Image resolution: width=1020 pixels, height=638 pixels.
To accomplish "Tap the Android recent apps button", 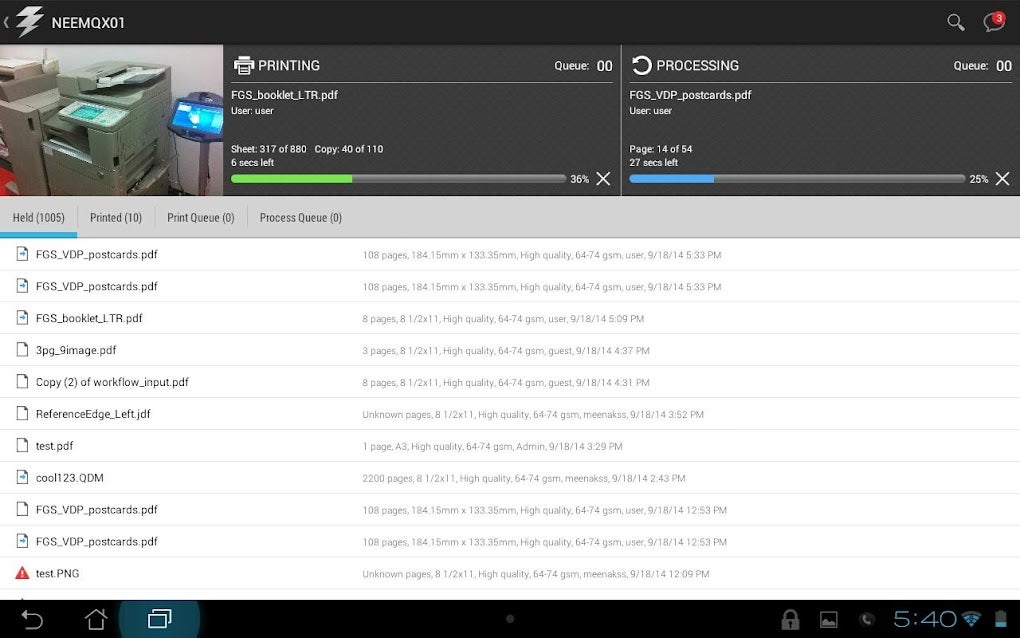I will [159, 618].
